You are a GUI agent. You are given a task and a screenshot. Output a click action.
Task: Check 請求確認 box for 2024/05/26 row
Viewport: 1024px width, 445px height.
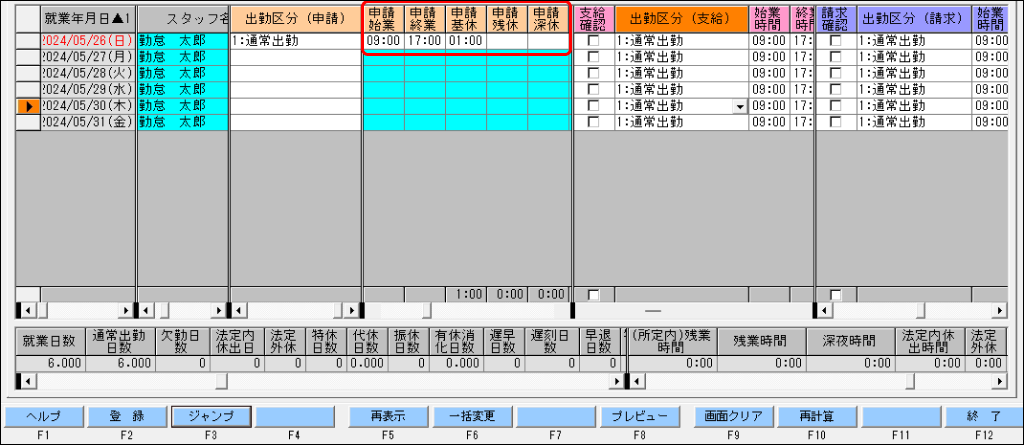coord(835,41)
